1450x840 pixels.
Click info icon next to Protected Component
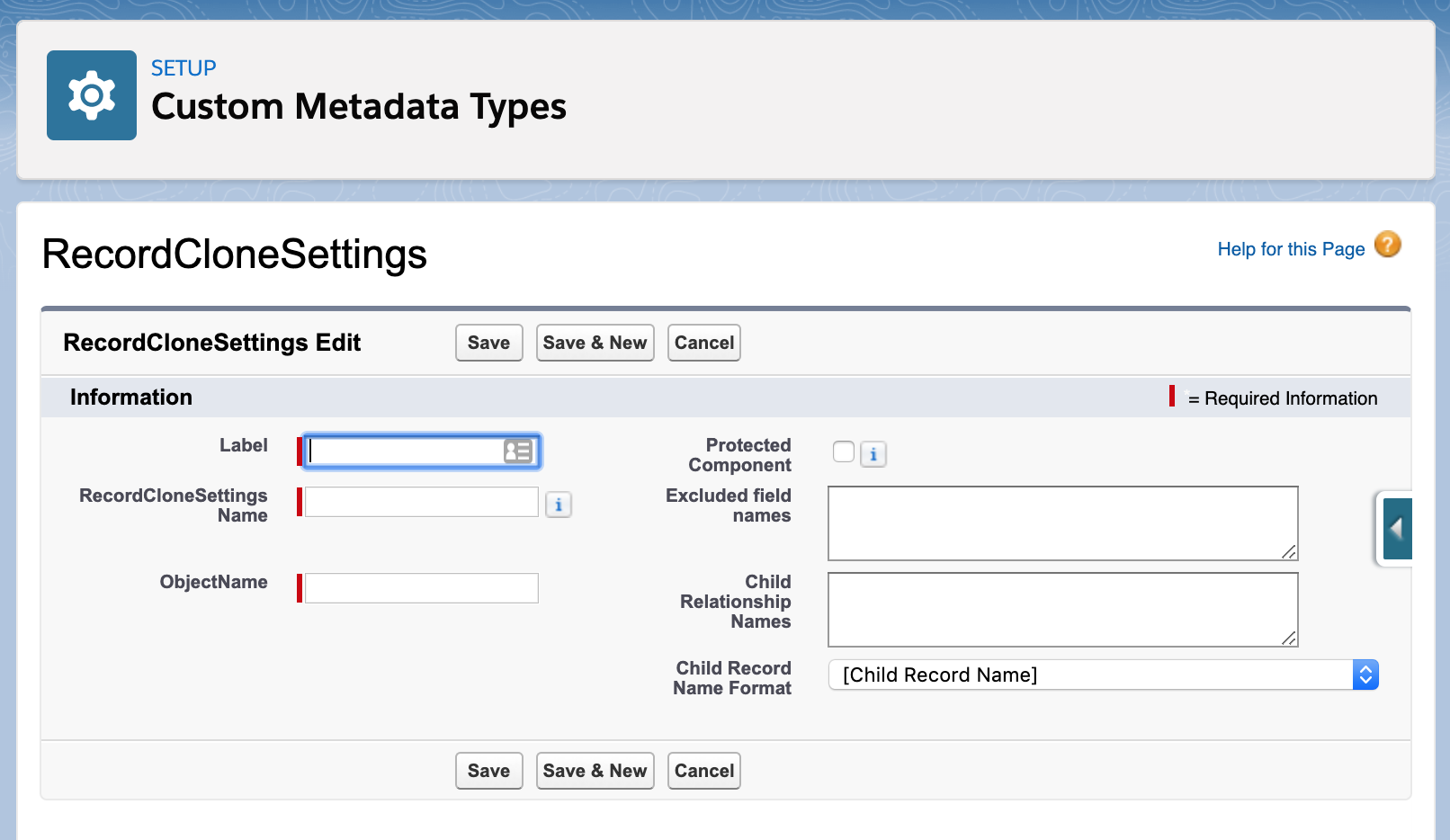point(873,454)
